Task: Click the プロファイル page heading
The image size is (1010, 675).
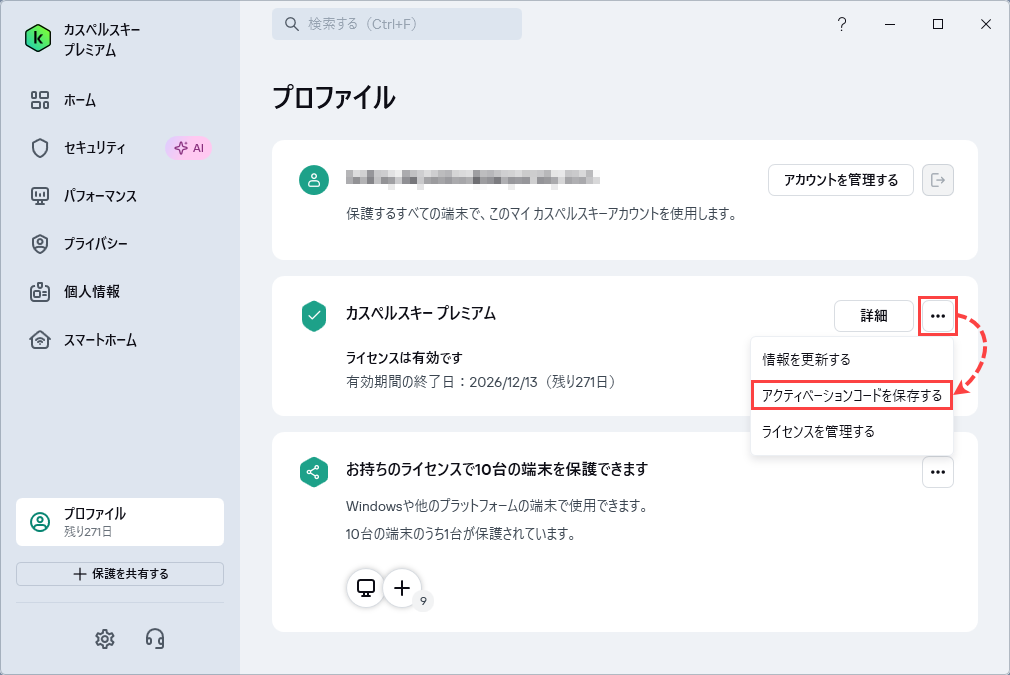Action: pyautogui.click(x=334, y=98)
